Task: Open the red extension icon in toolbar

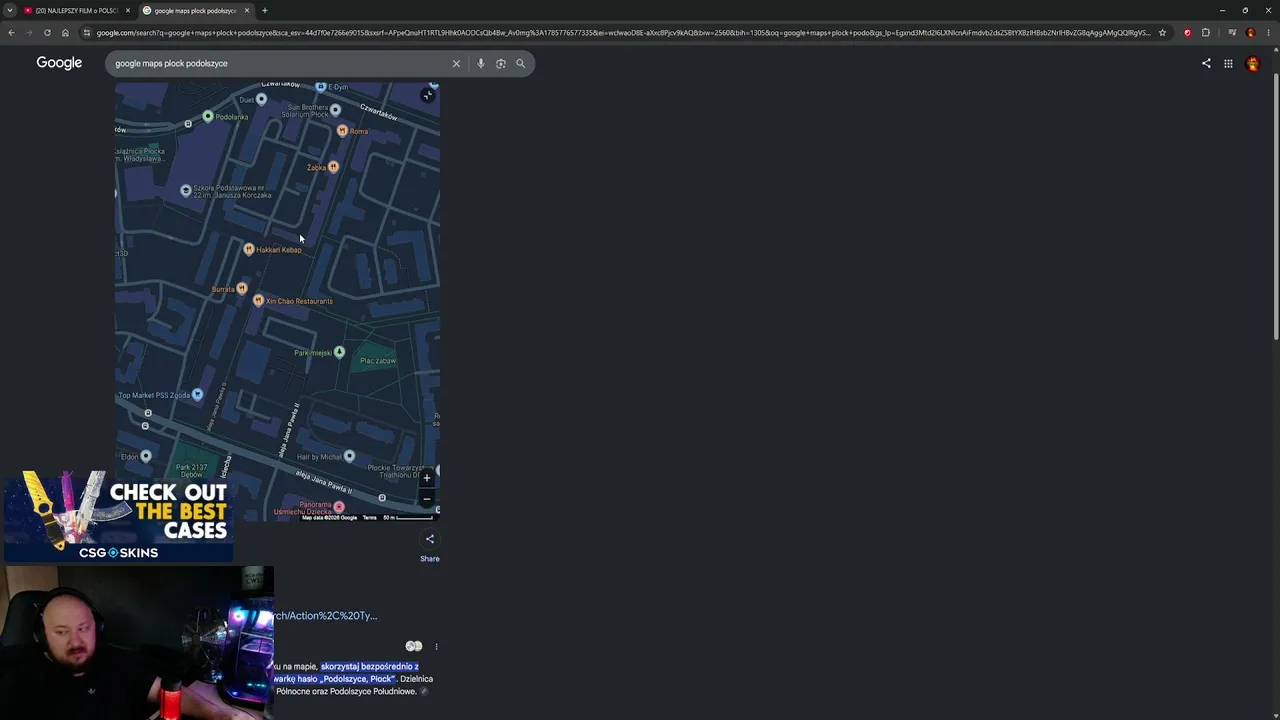Action: click(1187, 33)
